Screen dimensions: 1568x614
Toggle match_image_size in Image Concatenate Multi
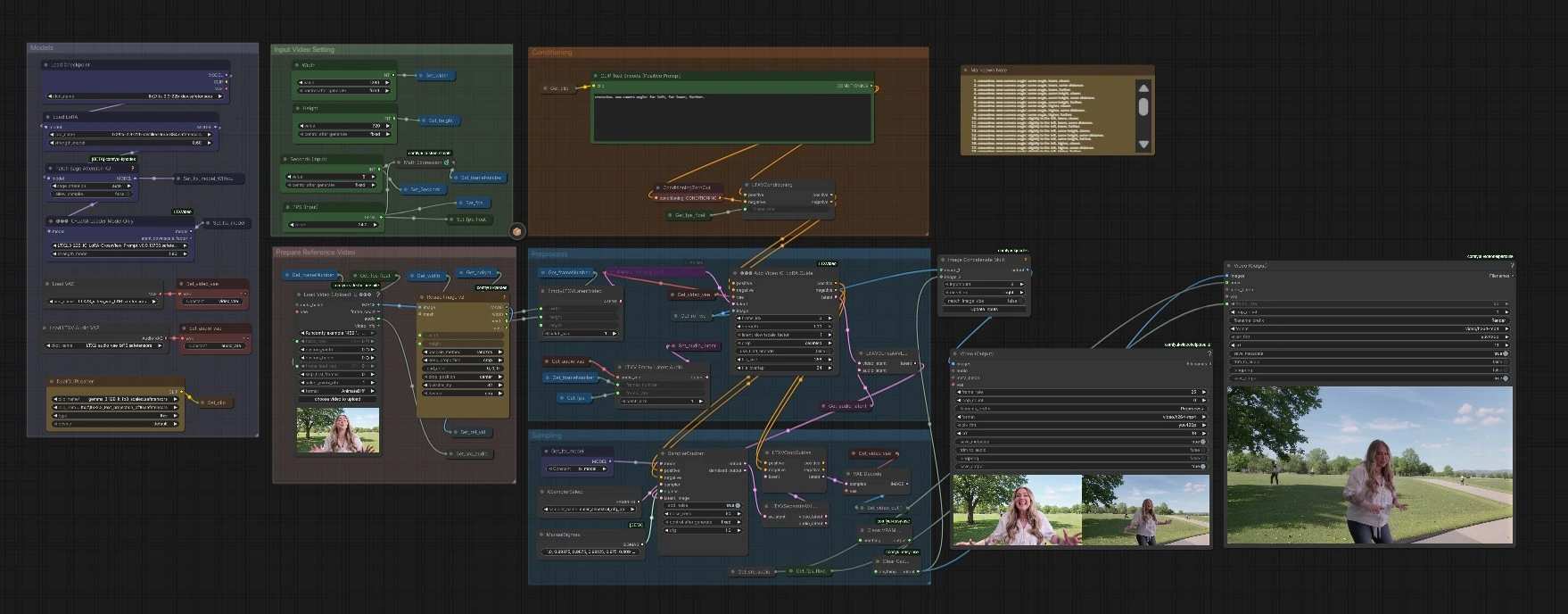pos(984,301)
